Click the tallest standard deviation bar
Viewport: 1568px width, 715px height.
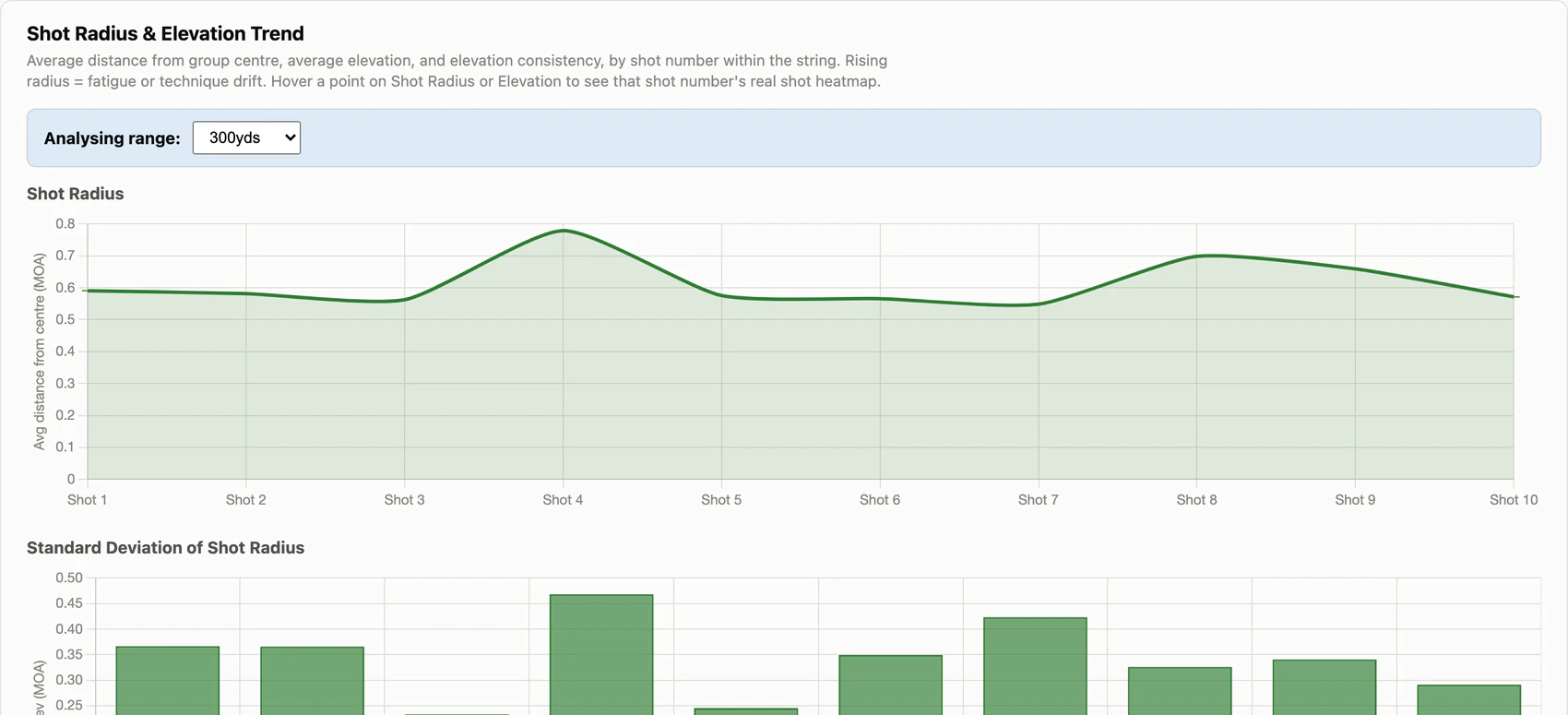pos(601,655)
